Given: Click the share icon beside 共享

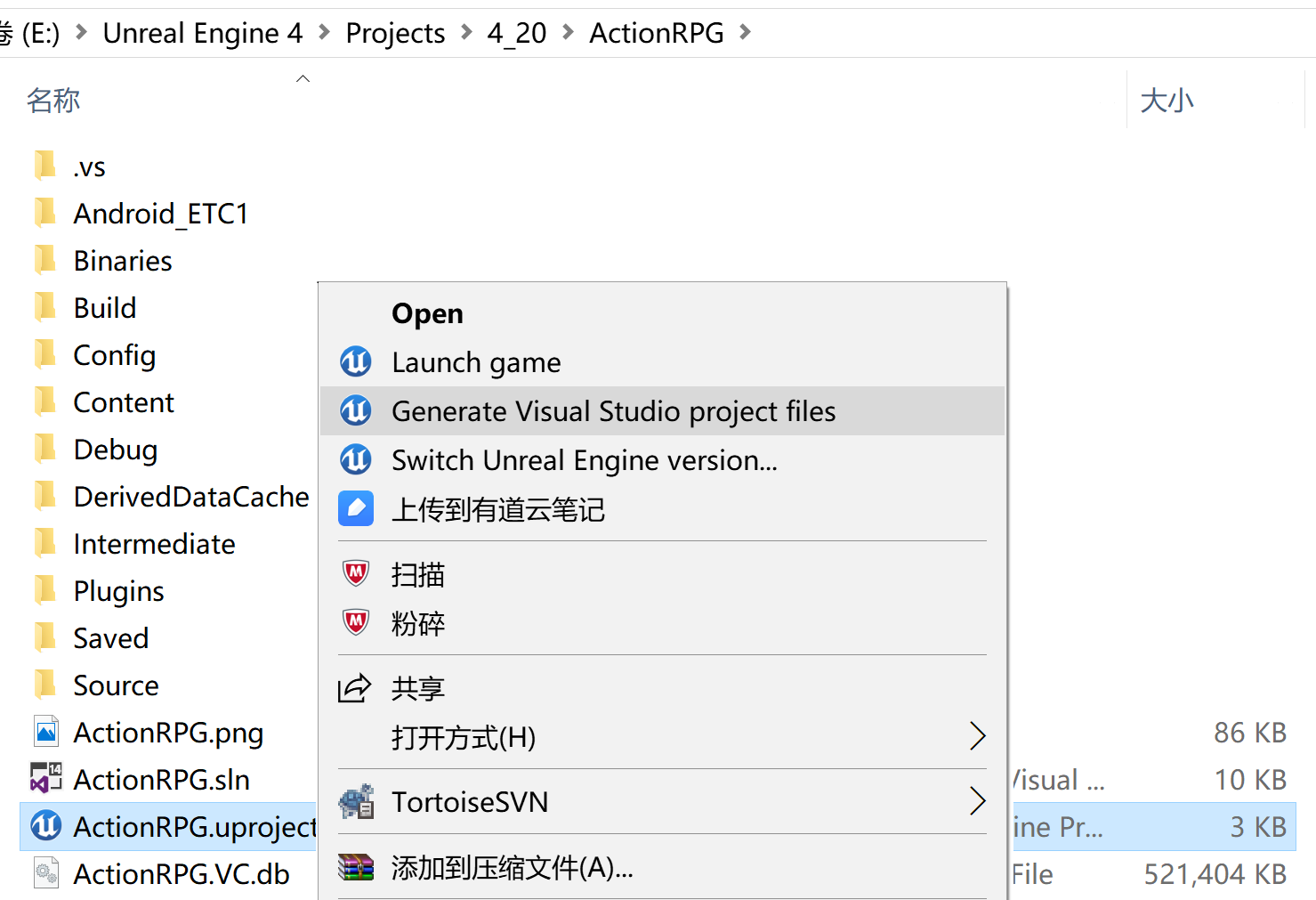Looking at the screenshot, I should [x=354, y=688].
